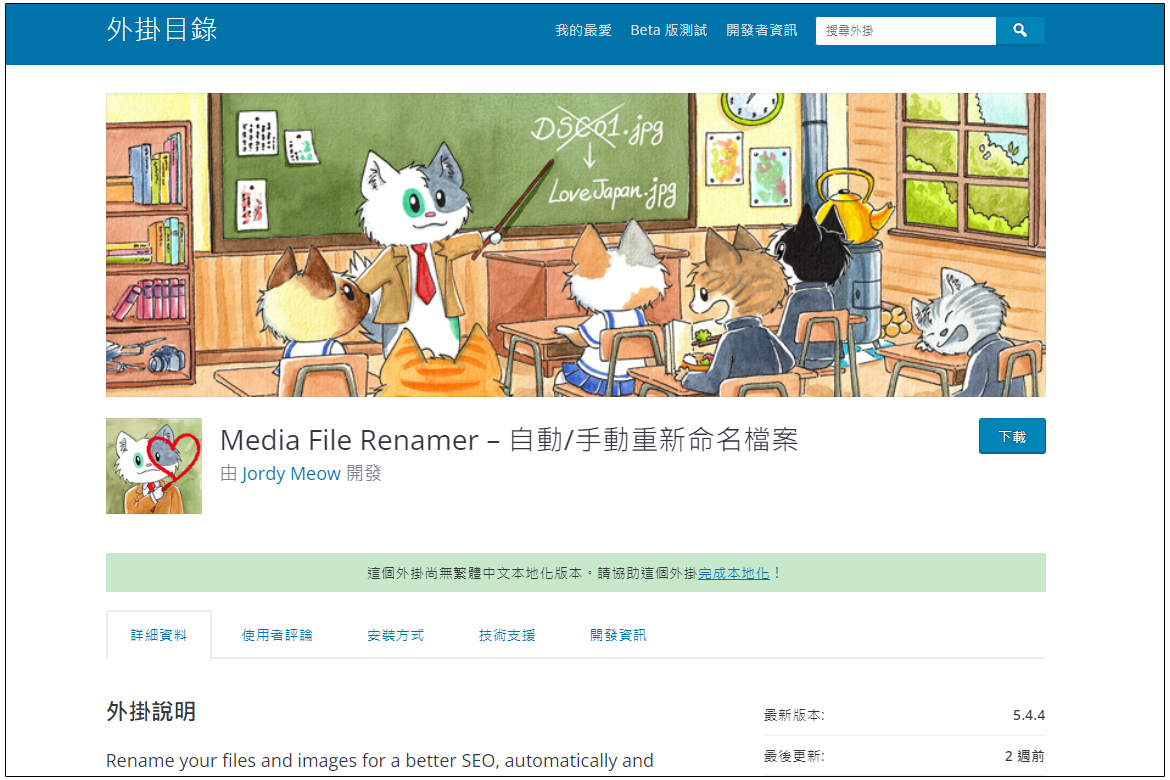Click the magnifying glass search button

tap(1020, 31)
